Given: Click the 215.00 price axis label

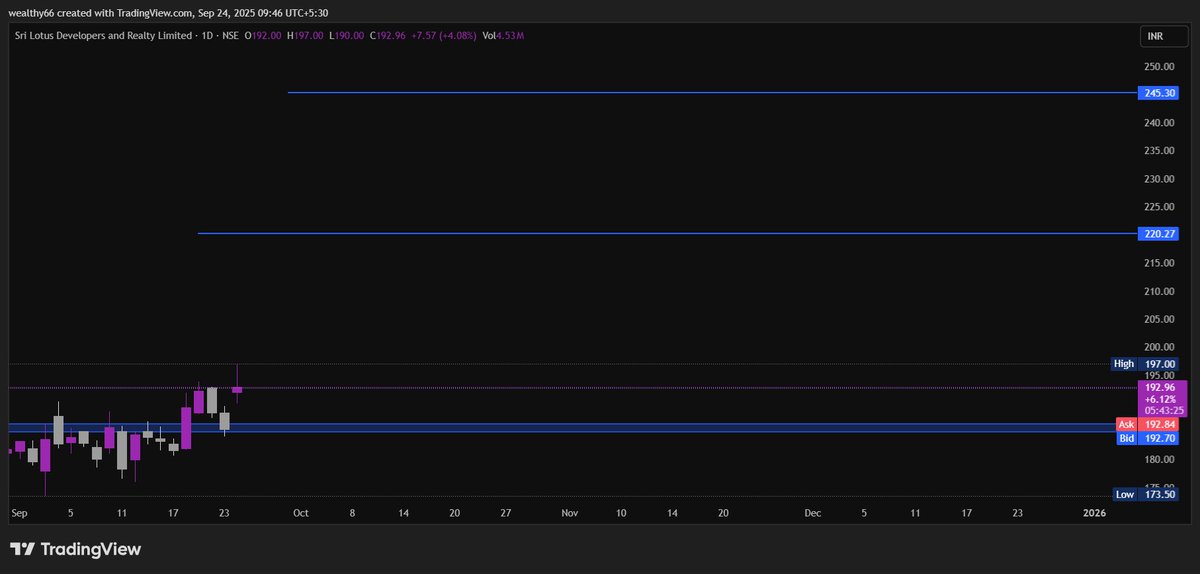Looking at the screenshot, I should click(x=1160, y=263).
